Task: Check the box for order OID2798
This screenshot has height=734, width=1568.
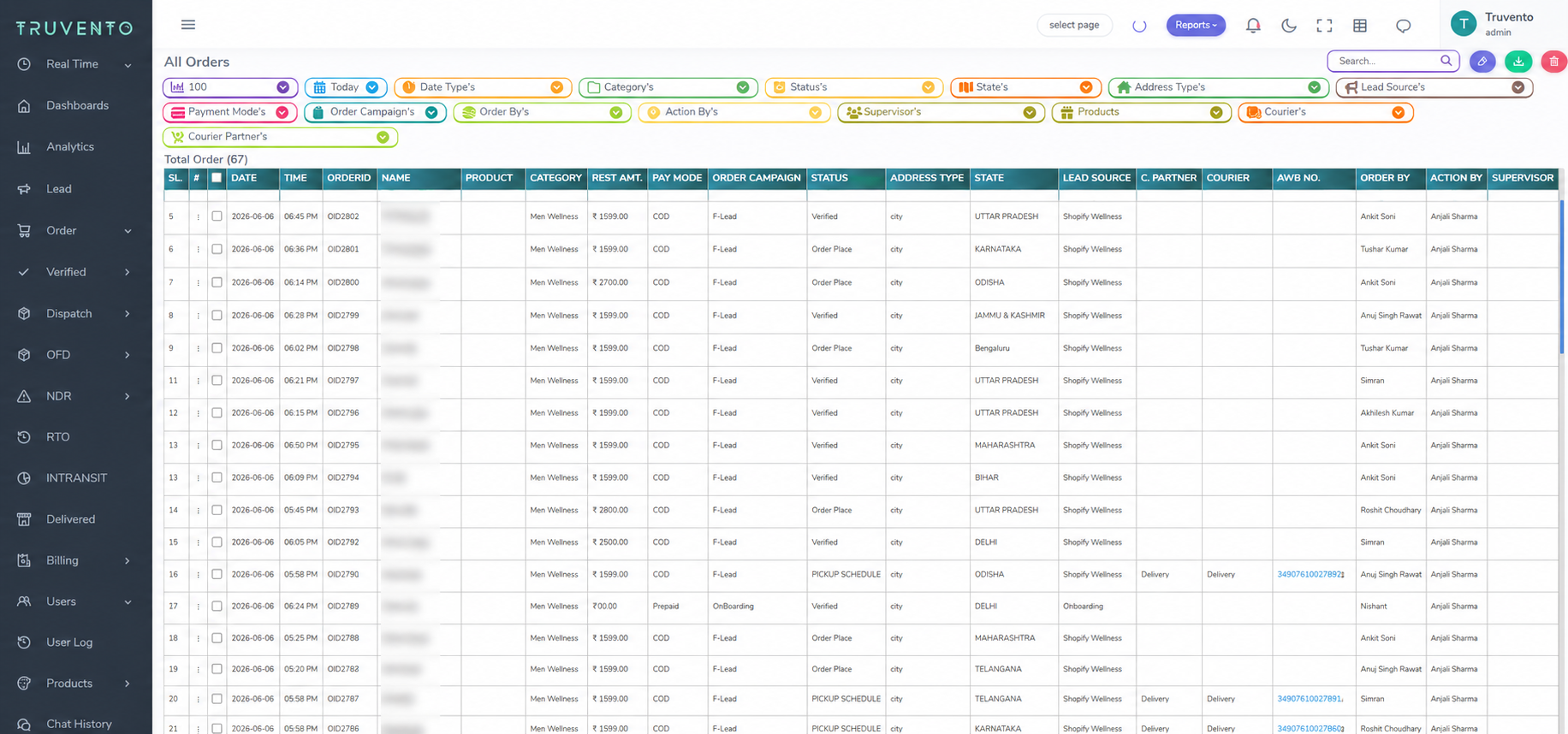Action: [217, 348]
